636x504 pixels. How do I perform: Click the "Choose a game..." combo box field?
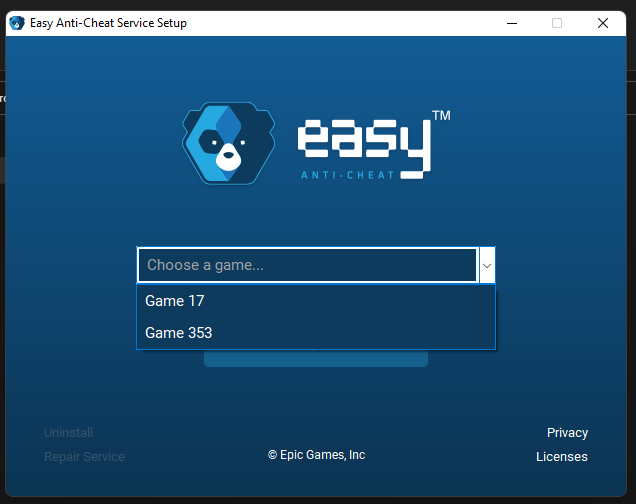coord(307,265)
